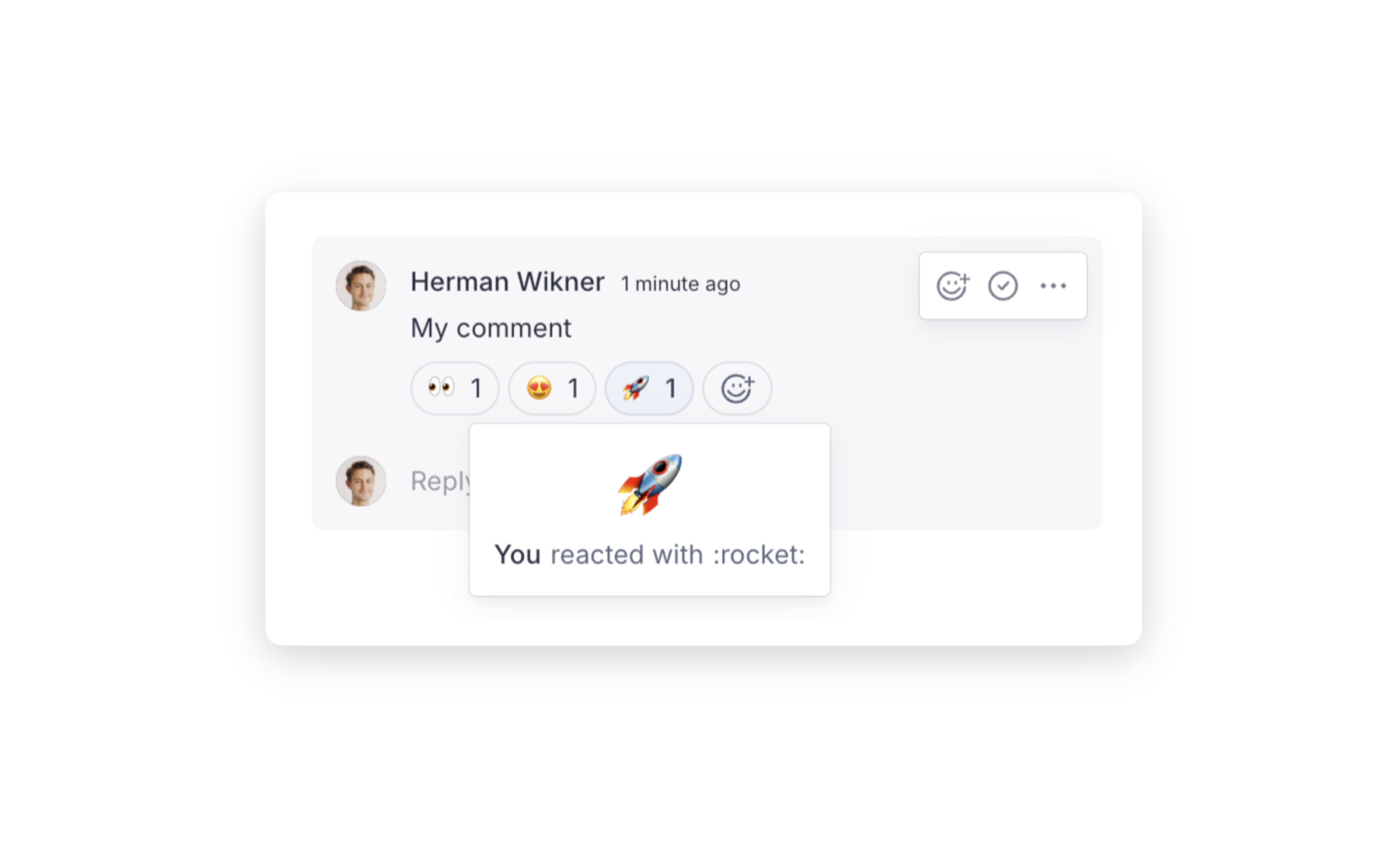1400x854 pixels.
Task: Focus the Reply input field
Action: pyautogui.click(x=441, y=481)
